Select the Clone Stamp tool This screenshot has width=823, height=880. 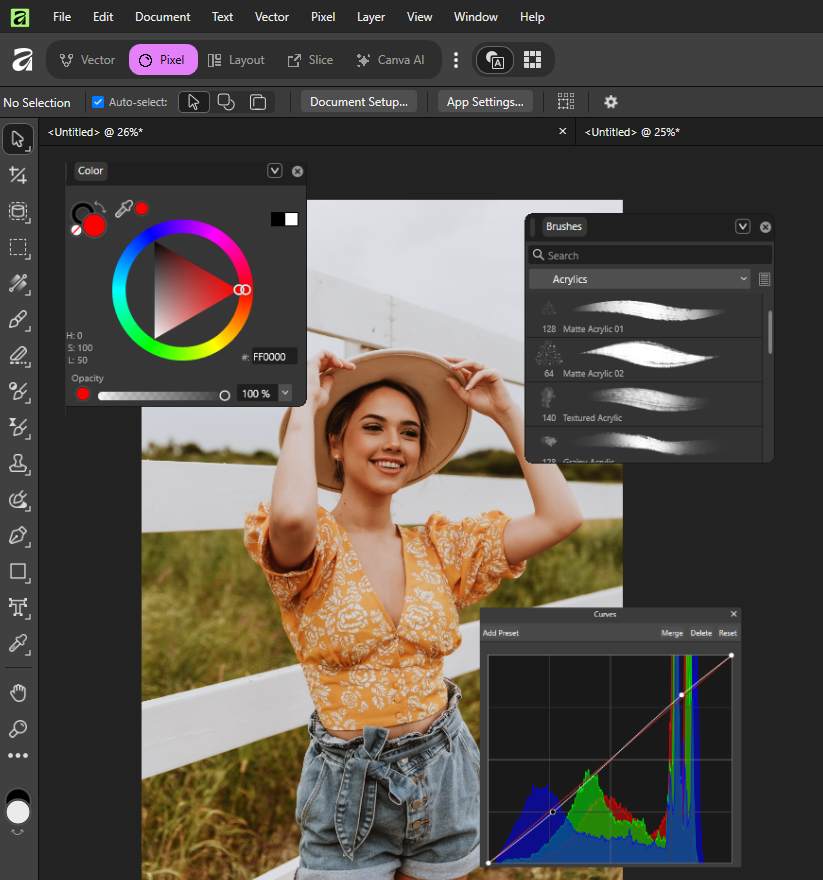[x=18, y=464]
